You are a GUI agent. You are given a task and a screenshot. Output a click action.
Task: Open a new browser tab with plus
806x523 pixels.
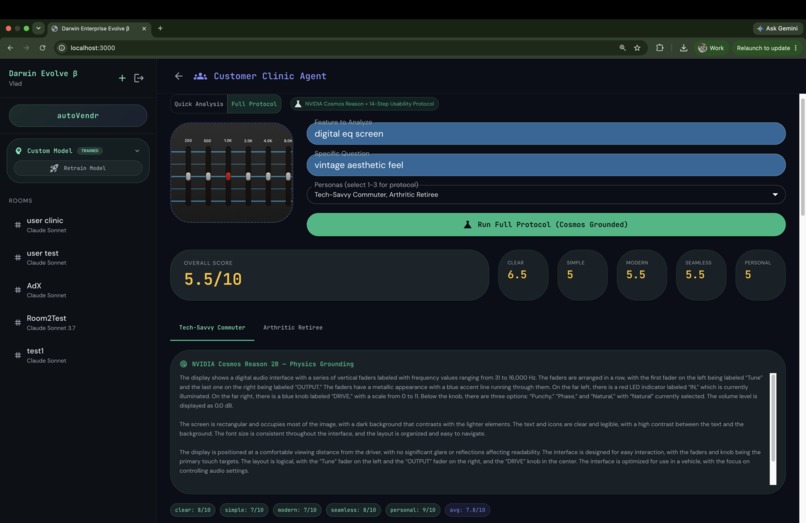[160, 28]
